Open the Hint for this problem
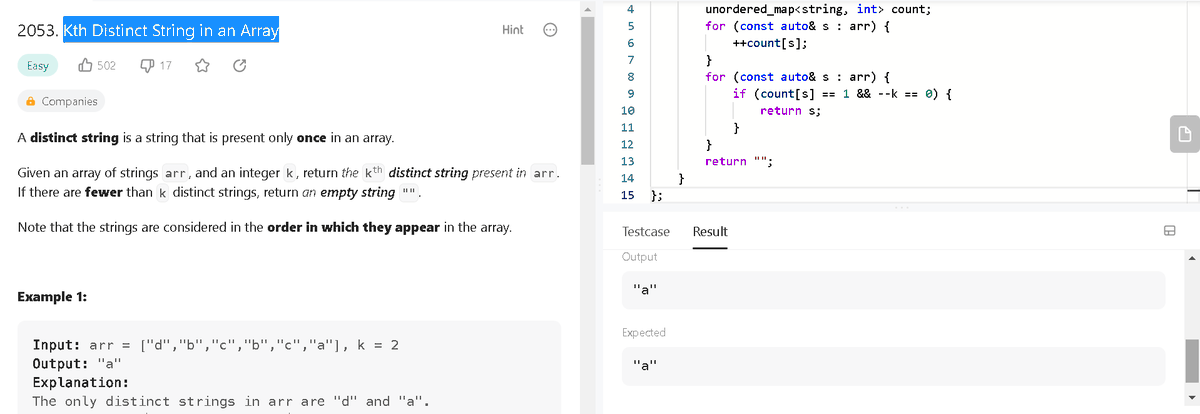The width and height of the screenshot is (1200, 414). [x=512, y=30]
